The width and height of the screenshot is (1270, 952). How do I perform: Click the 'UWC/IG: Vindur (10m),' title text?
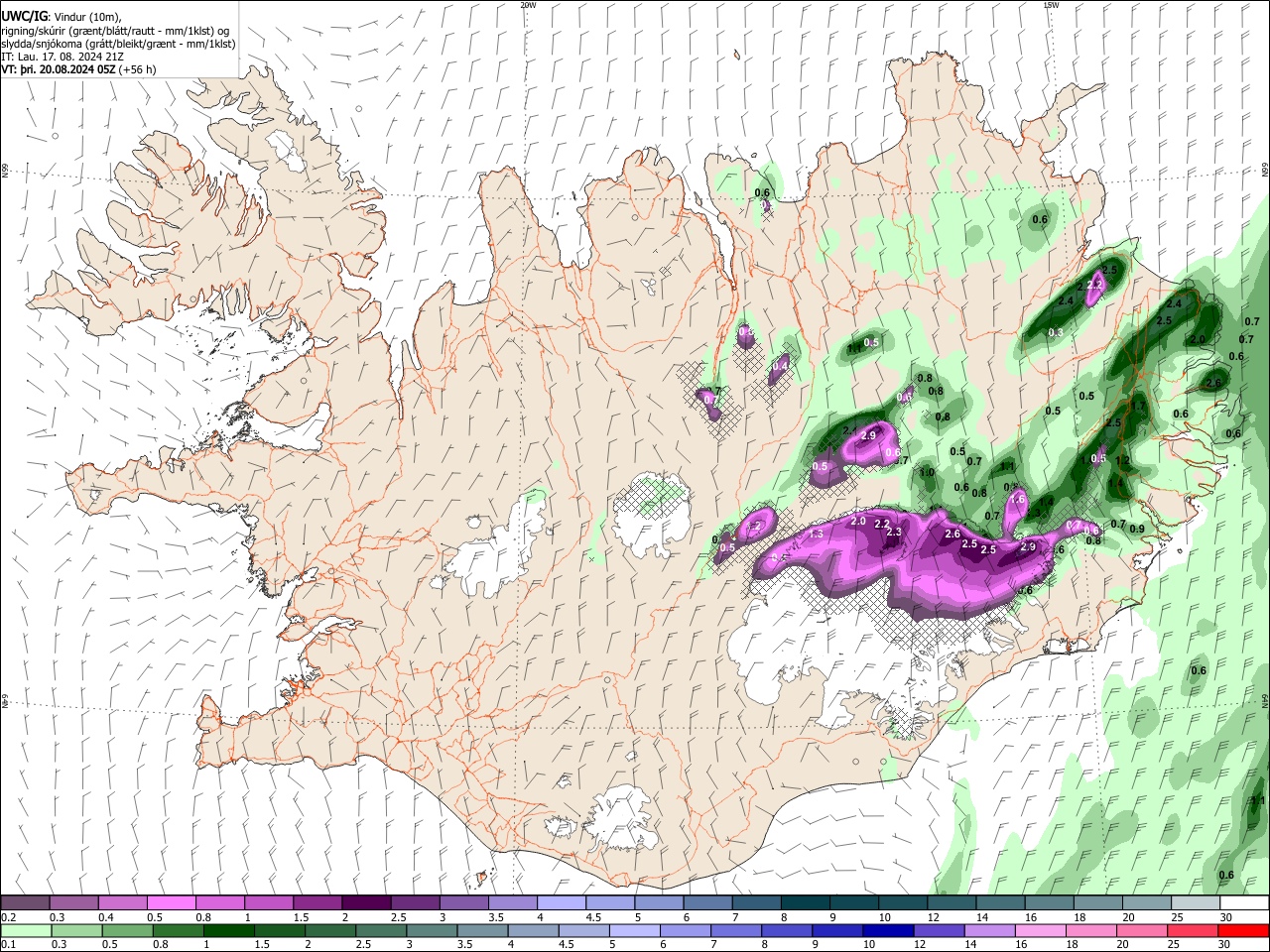(62, 17)
